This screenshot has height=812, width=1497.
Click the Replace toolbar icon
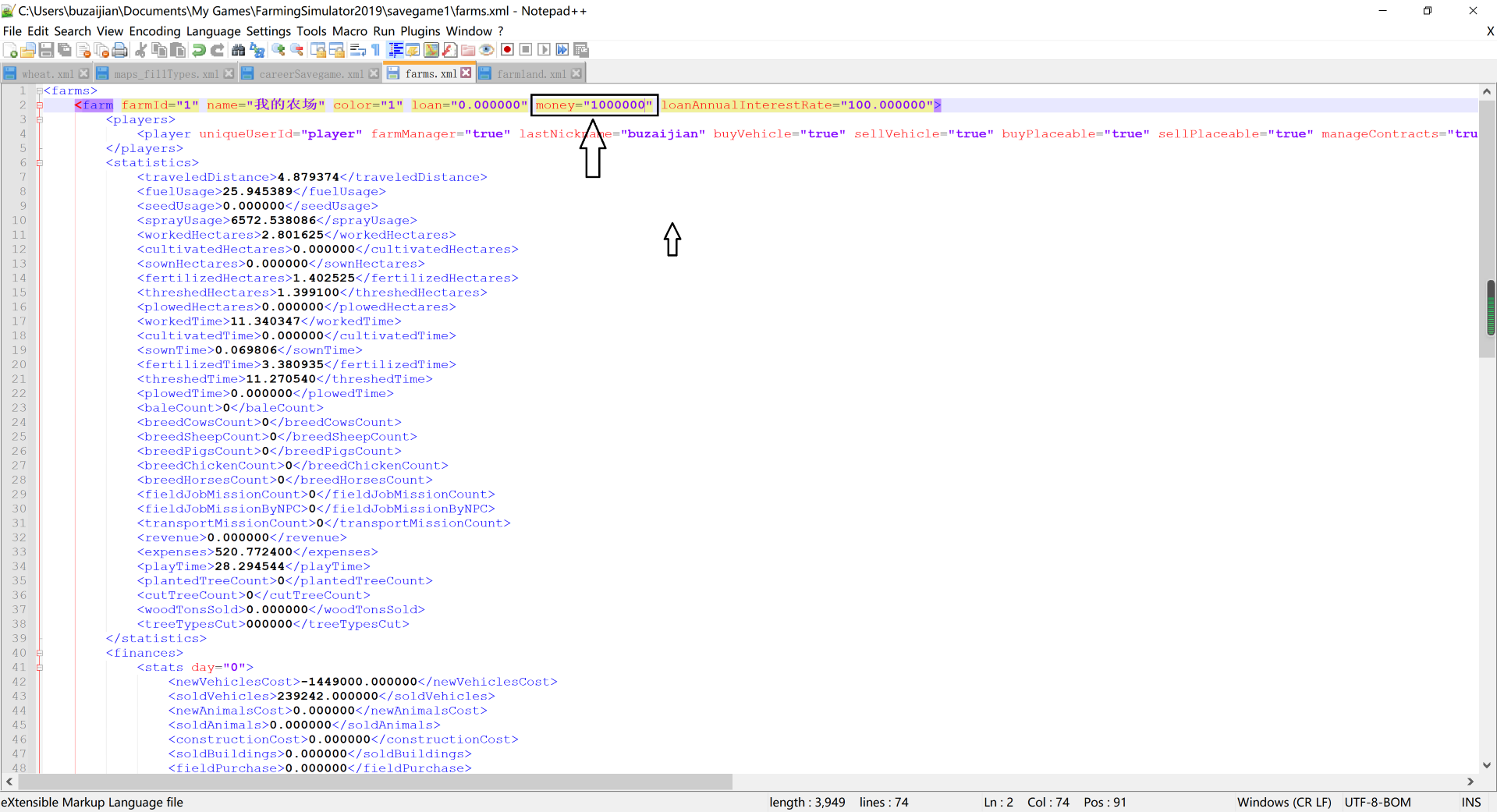click(257, 50)
